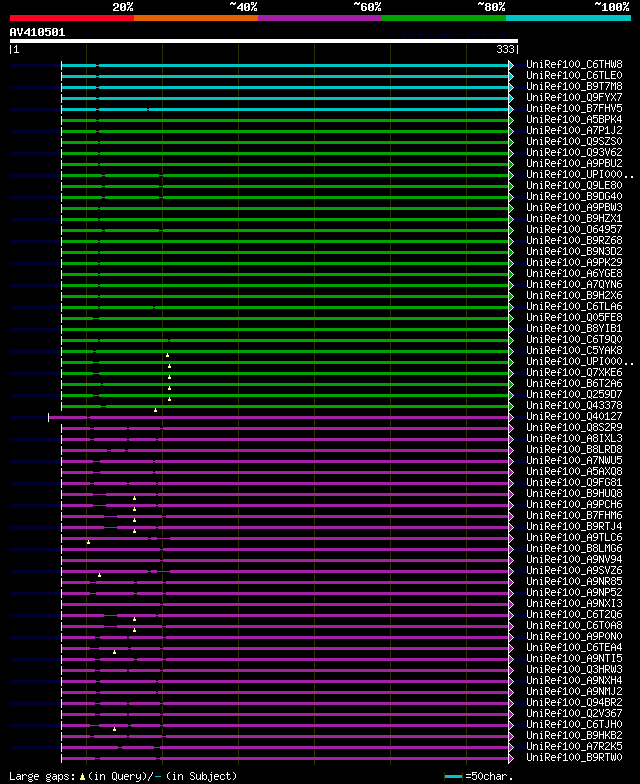640x784 pixels.
Task: Click the UniRef100_A9PBW3 label
Action: tap(574, 208)
